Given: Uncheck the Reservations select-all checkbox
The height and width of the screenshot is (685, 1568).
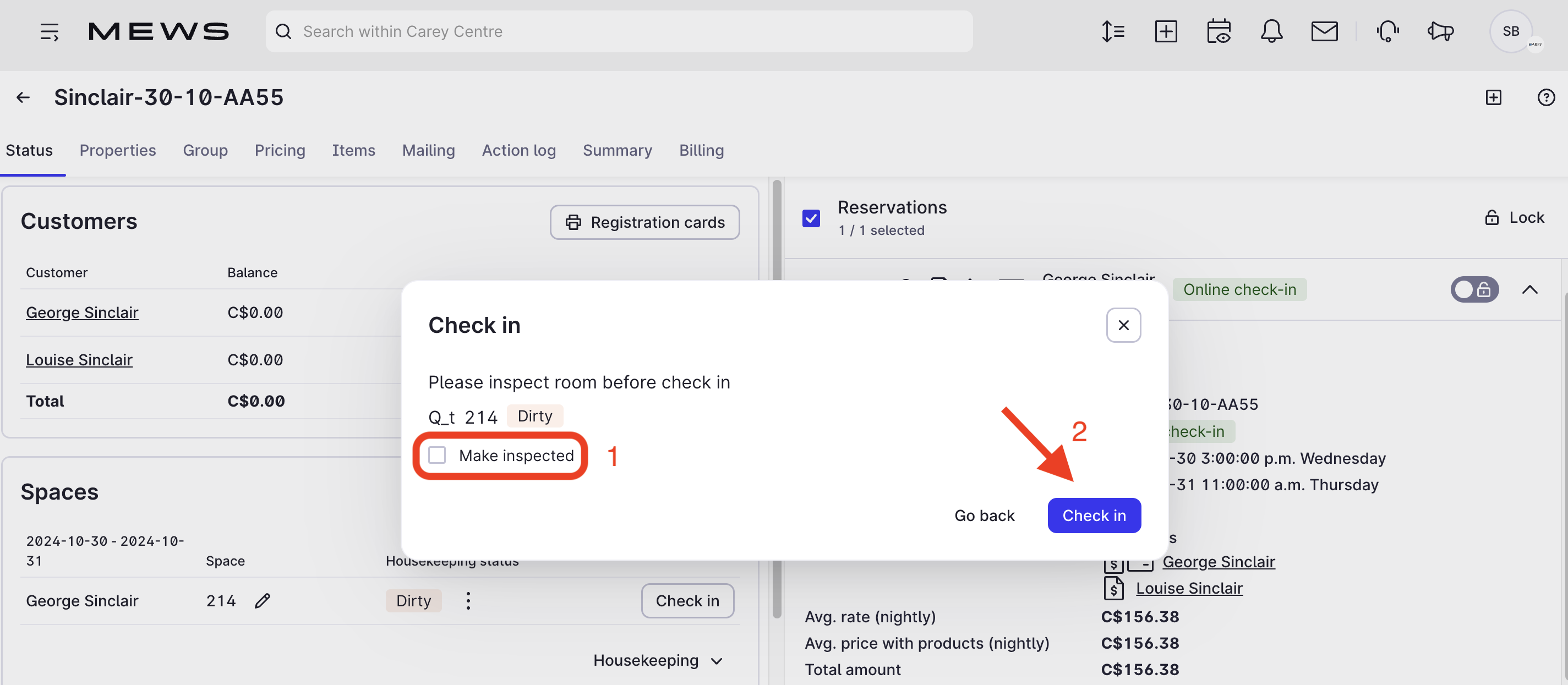Looking at the screenshot, I should click(811, 218).
